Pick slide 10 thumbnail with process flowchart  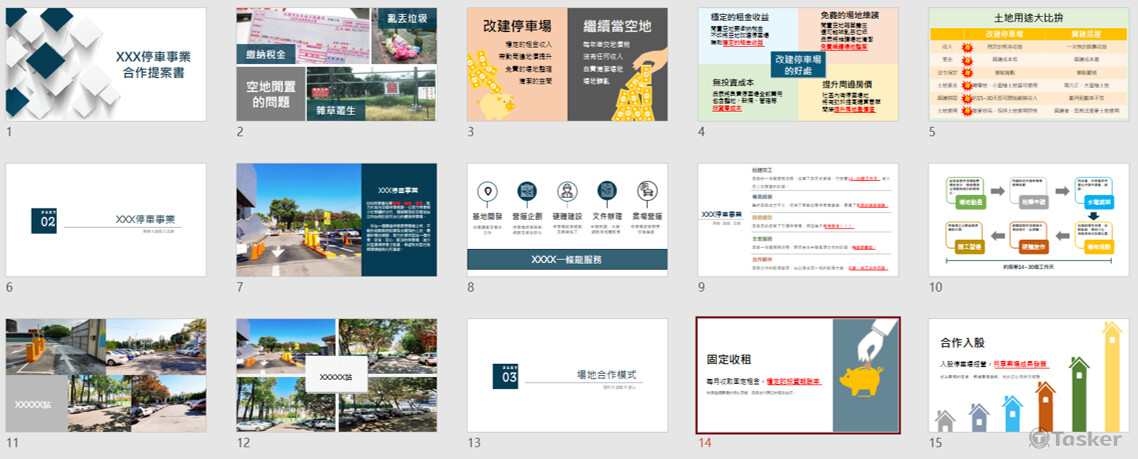click(1029, 220)
